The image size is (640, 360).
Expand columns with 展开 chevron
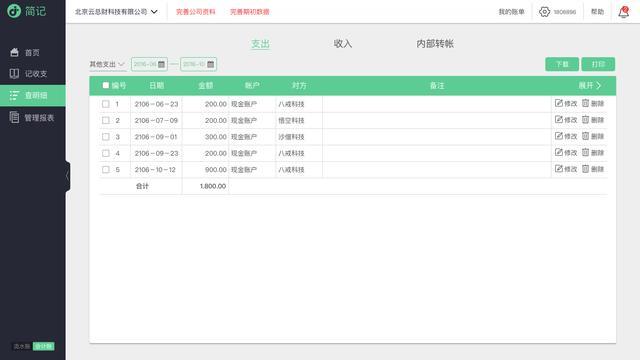click(x=590, y=86)
